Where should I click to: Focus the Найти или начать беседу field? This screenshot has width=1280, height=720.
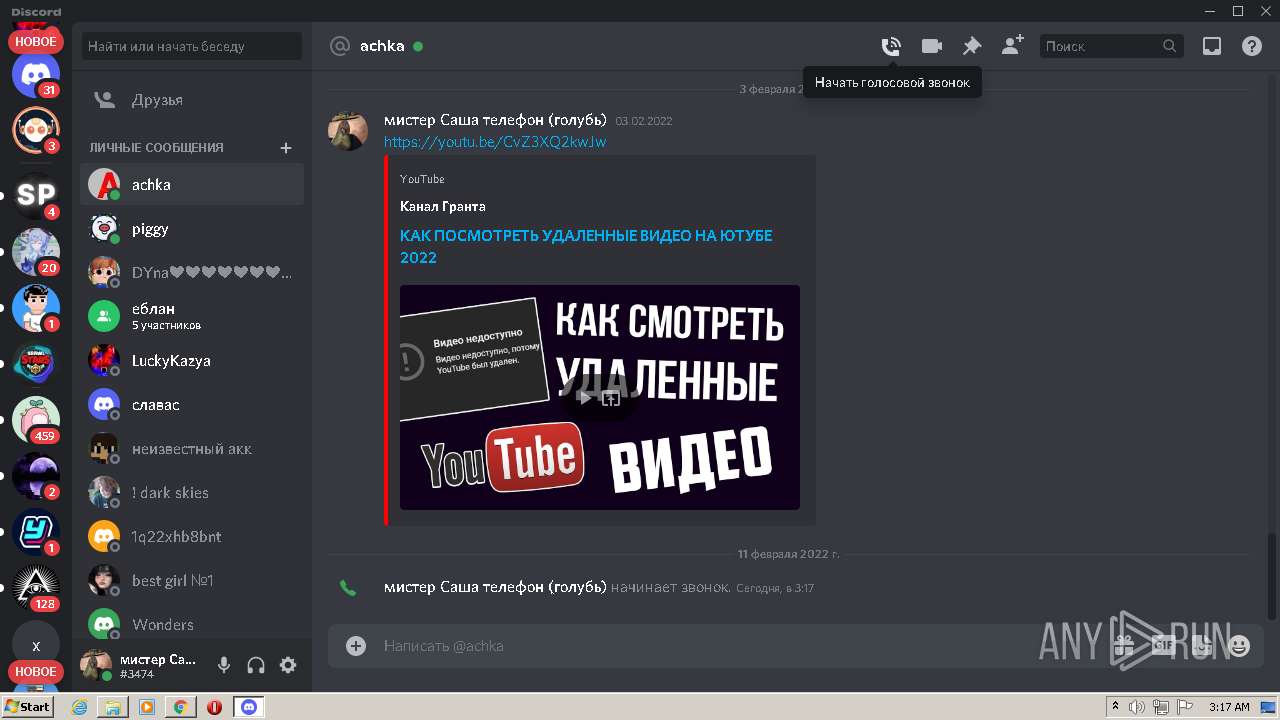191,46
